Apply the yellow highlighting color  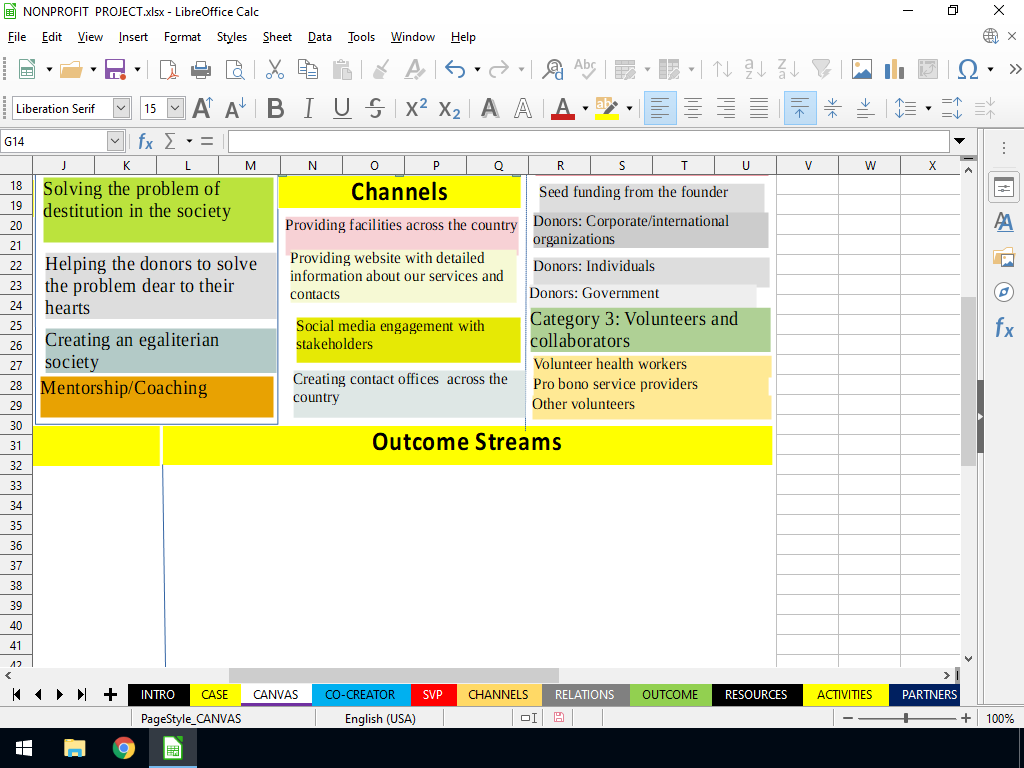tap(607, 108)
